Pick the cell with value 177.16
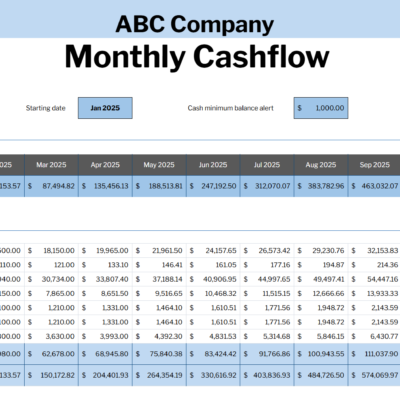Viewport: 400px width, 400px height. [x=267, y=265]
